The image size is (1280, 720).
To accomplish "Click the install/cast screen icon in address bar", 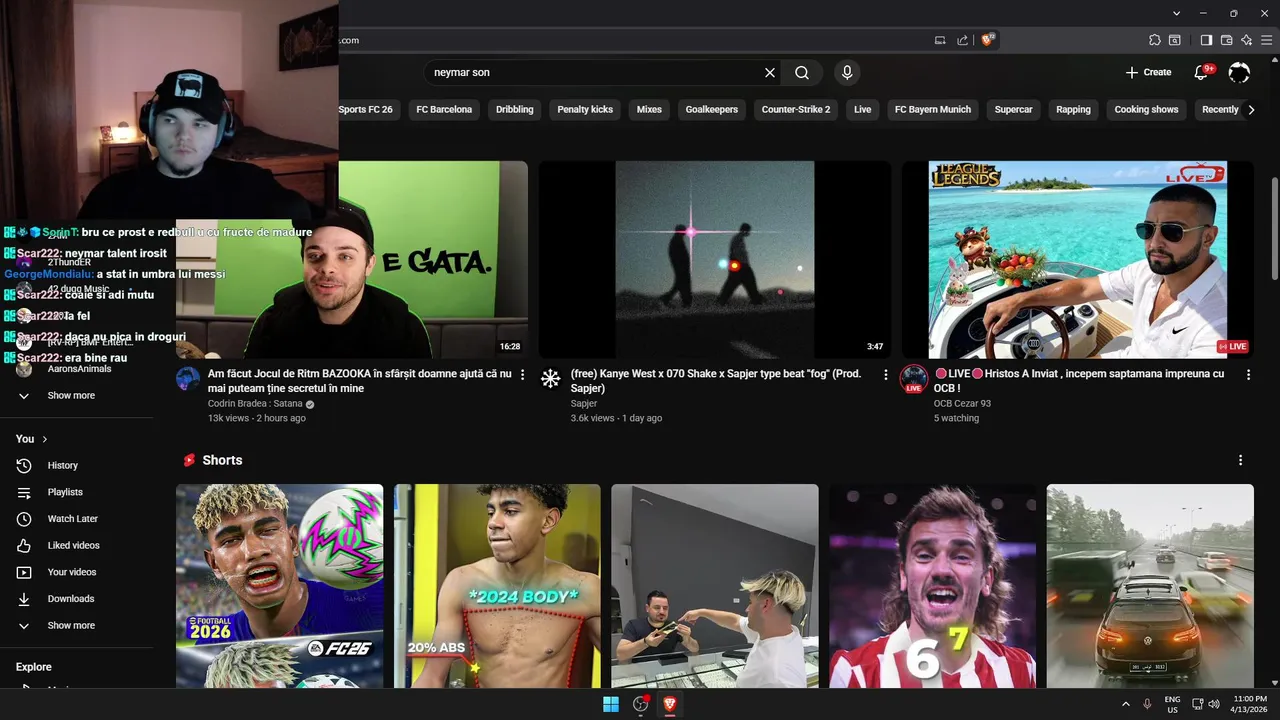I will [940, 40].
